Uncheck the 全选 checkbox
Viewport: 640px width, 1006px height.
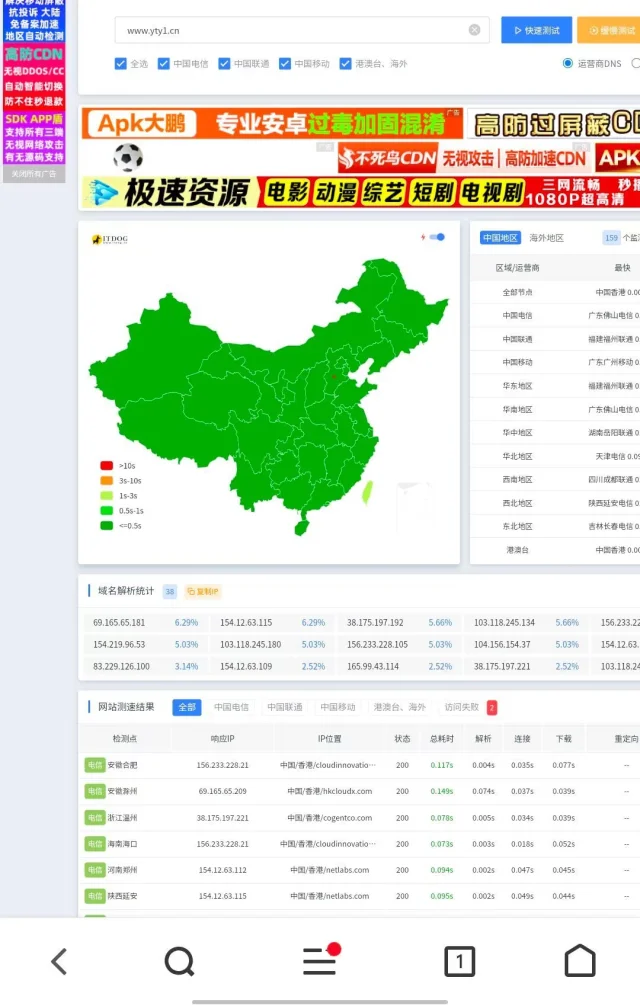click(121, 64)
